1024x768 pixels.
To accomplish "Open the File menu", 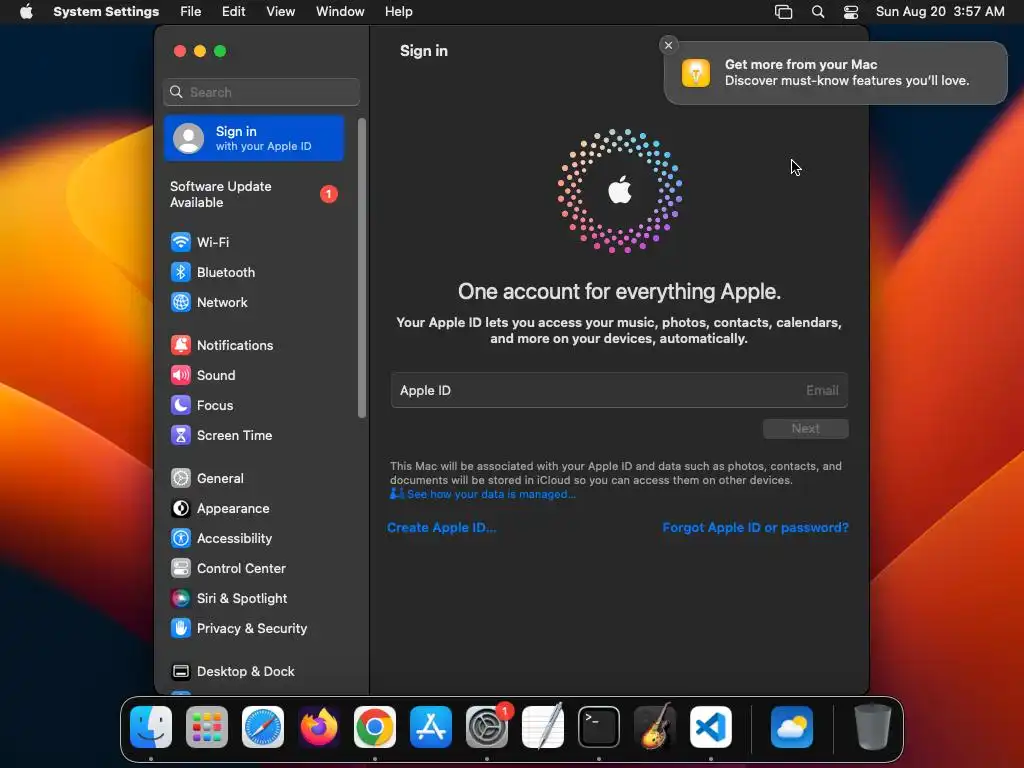I will pyautogui.click(x=191, y=12).
